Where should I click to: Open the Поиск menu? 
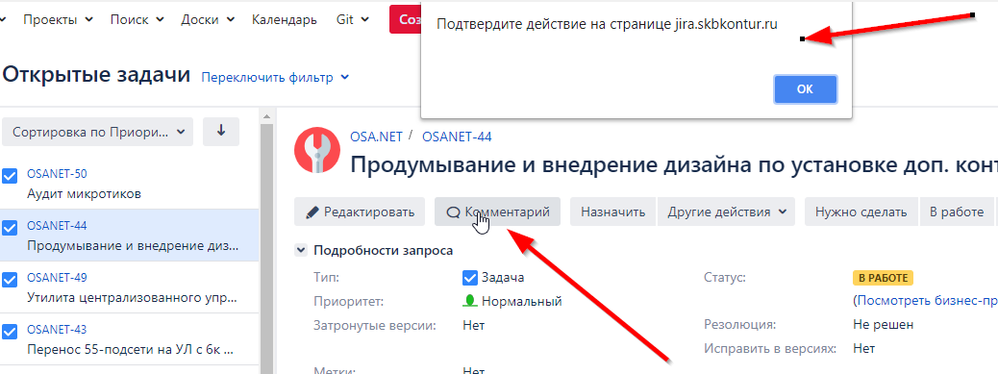click(137, 20)
